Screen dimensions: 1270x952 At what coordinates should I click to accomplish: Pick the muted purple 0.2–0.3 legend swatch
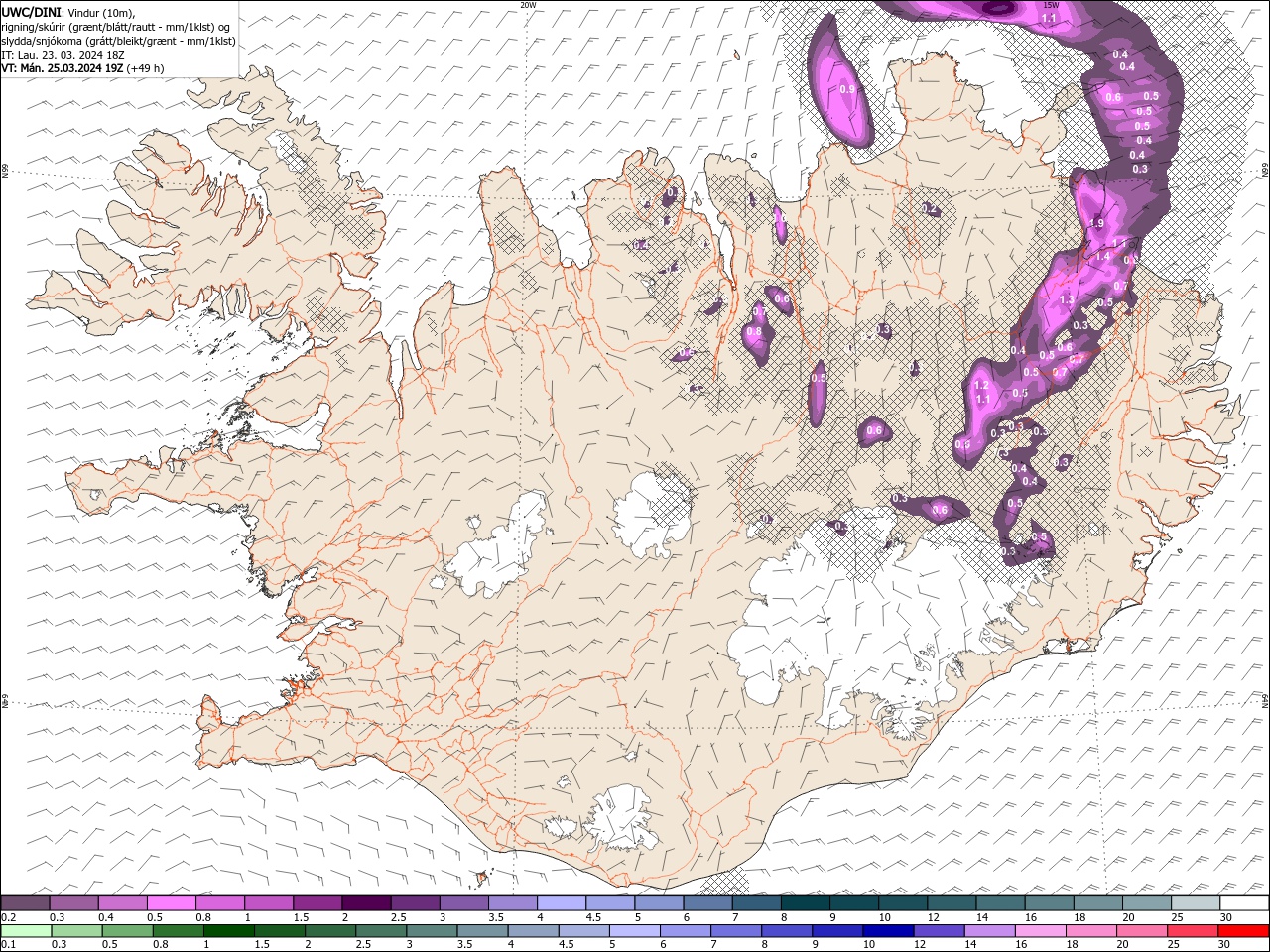(x=25, y=903)
